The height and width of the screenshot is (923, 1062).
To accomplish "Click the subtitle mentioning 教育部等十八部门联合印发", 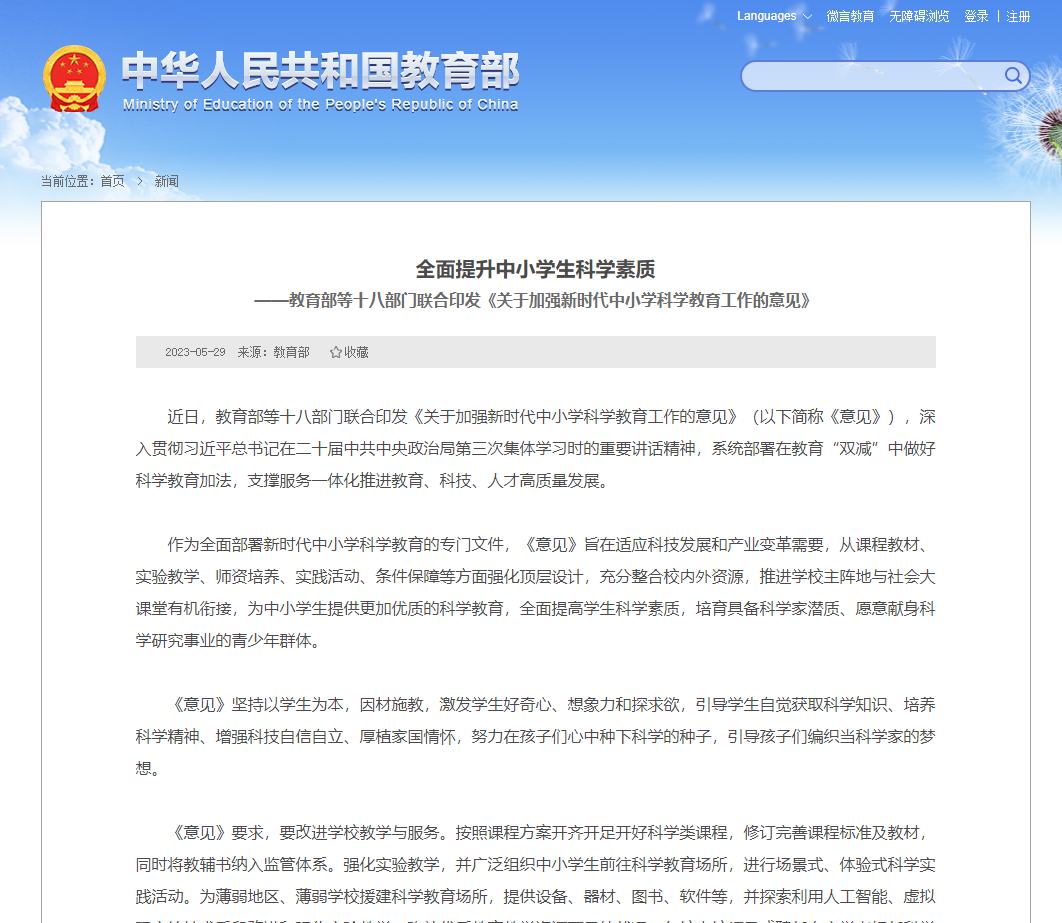I will tap(533, 300).
